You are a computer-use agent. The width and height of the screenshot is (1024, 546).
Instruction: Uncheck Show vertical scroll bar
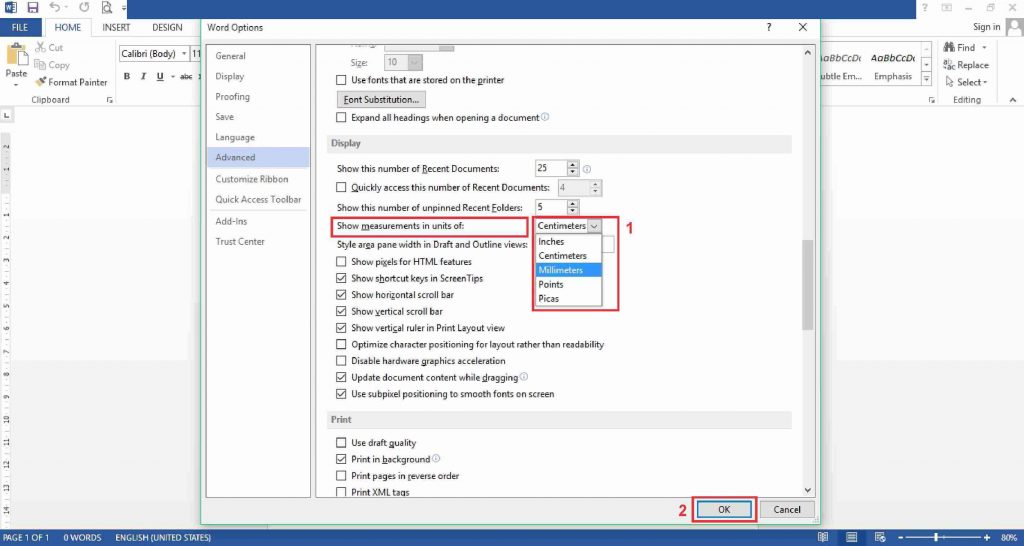[341, 312]
